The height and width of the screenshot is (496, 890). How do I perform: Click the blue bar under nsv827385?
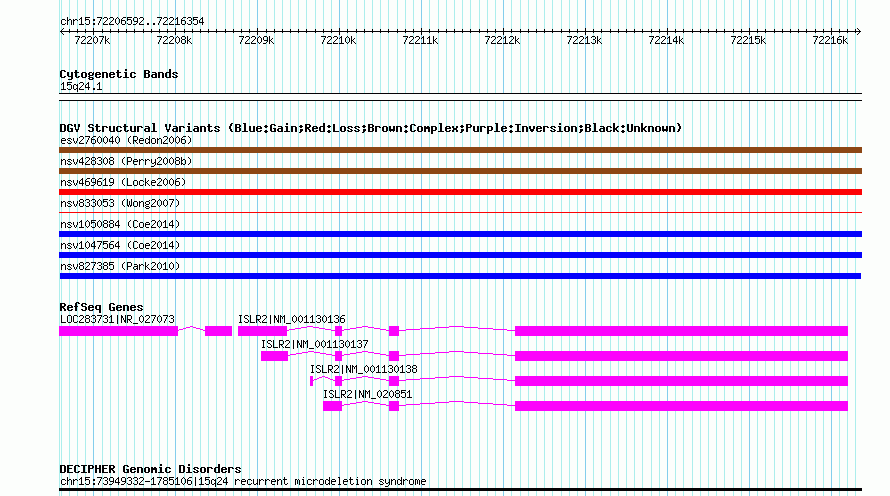click(x=460, y=276)
